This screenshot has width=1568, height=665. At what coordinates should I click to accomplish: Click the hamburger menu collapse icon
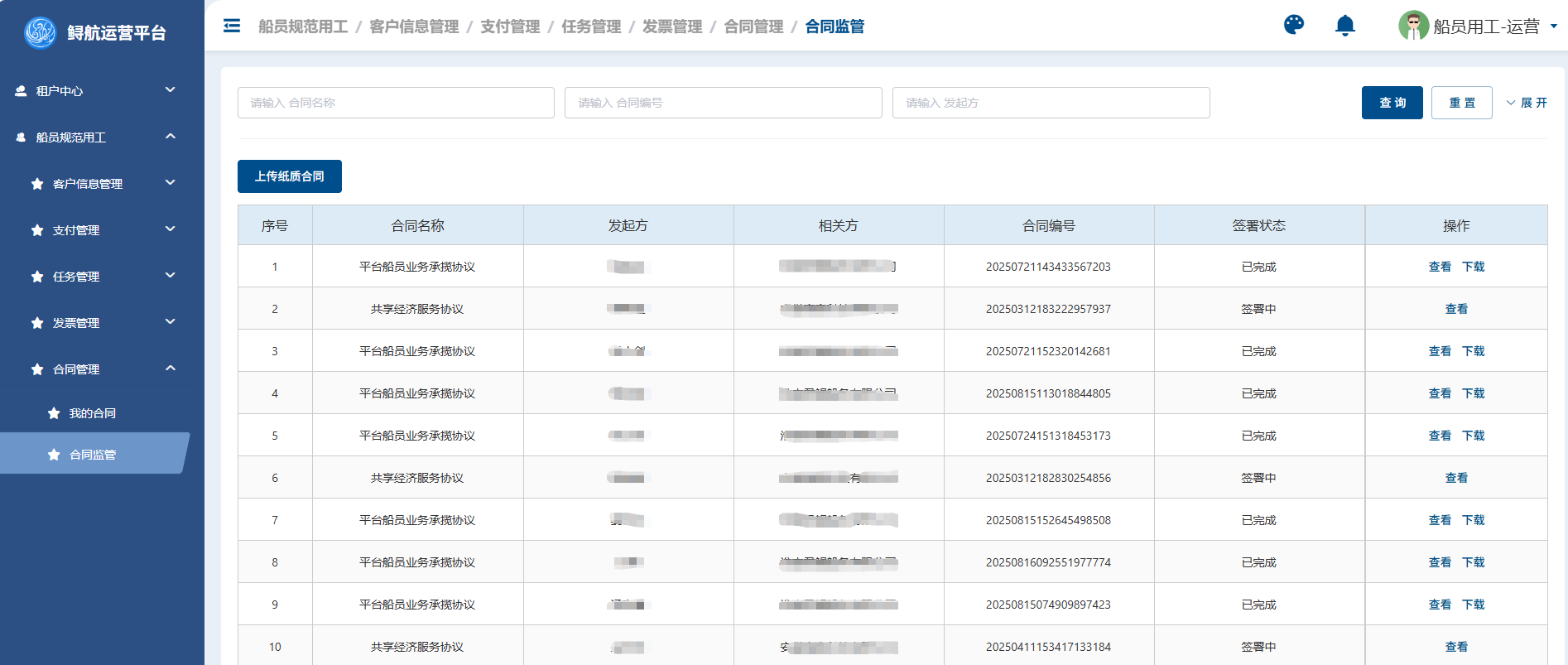click(232, 27)
